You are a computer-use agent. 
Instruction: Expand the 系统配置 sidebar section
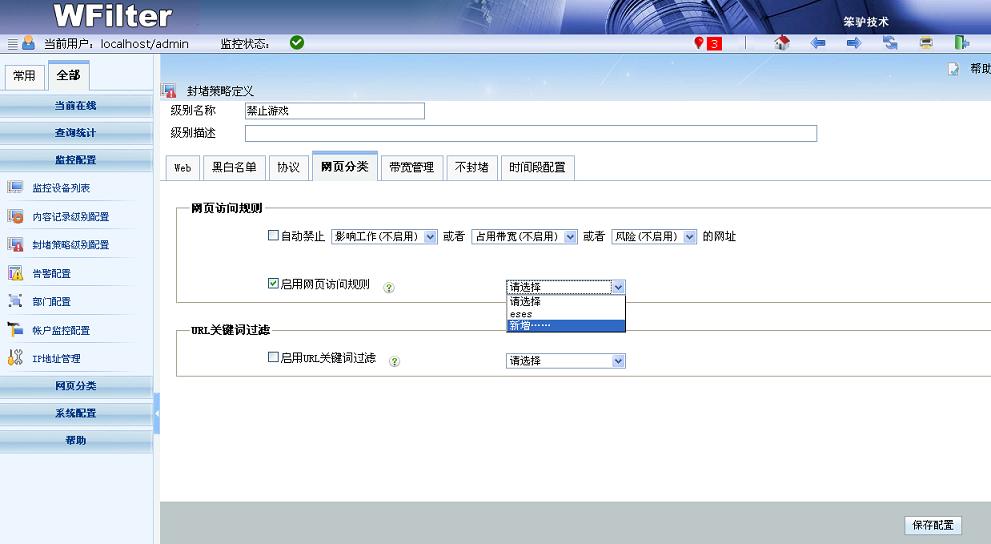pos(76,413)
